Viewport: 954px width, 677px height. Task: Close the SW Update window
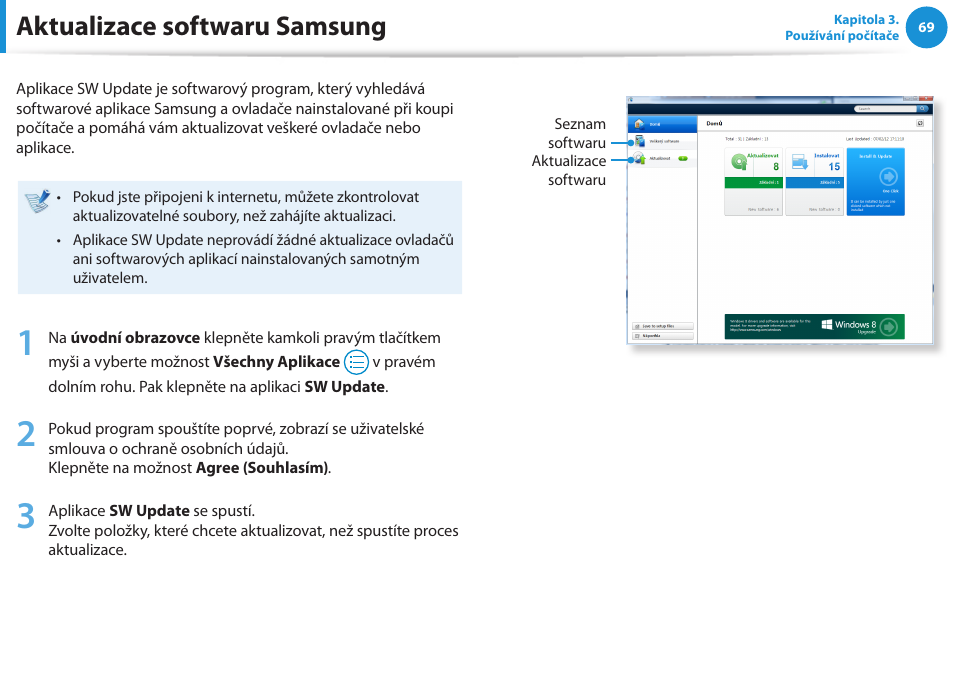pos(926,98)
